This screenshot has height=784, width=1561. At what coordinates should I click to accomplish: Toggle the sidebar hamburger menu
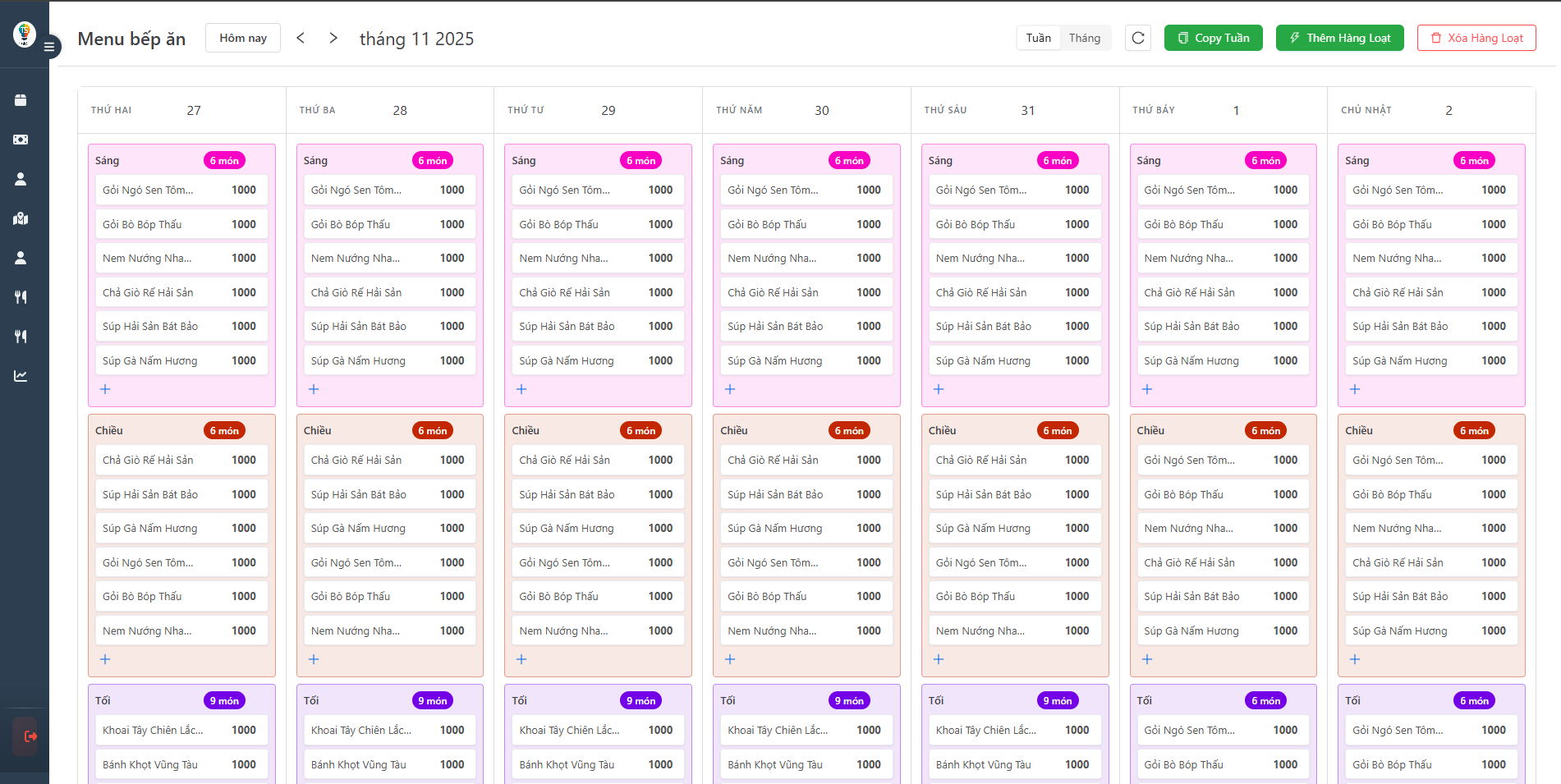click(49, 47)
